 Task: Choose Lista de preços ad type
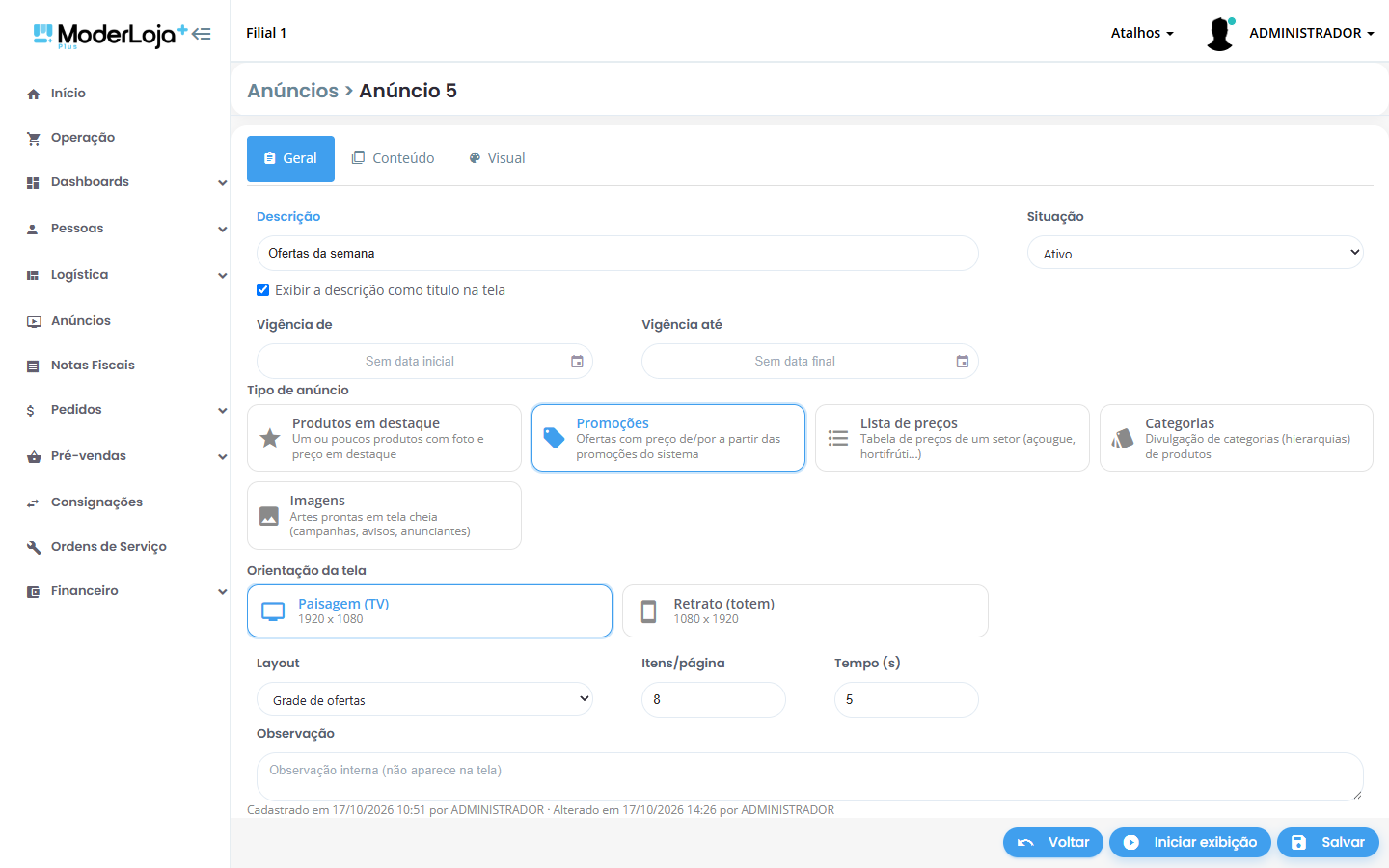coord(952,438)
